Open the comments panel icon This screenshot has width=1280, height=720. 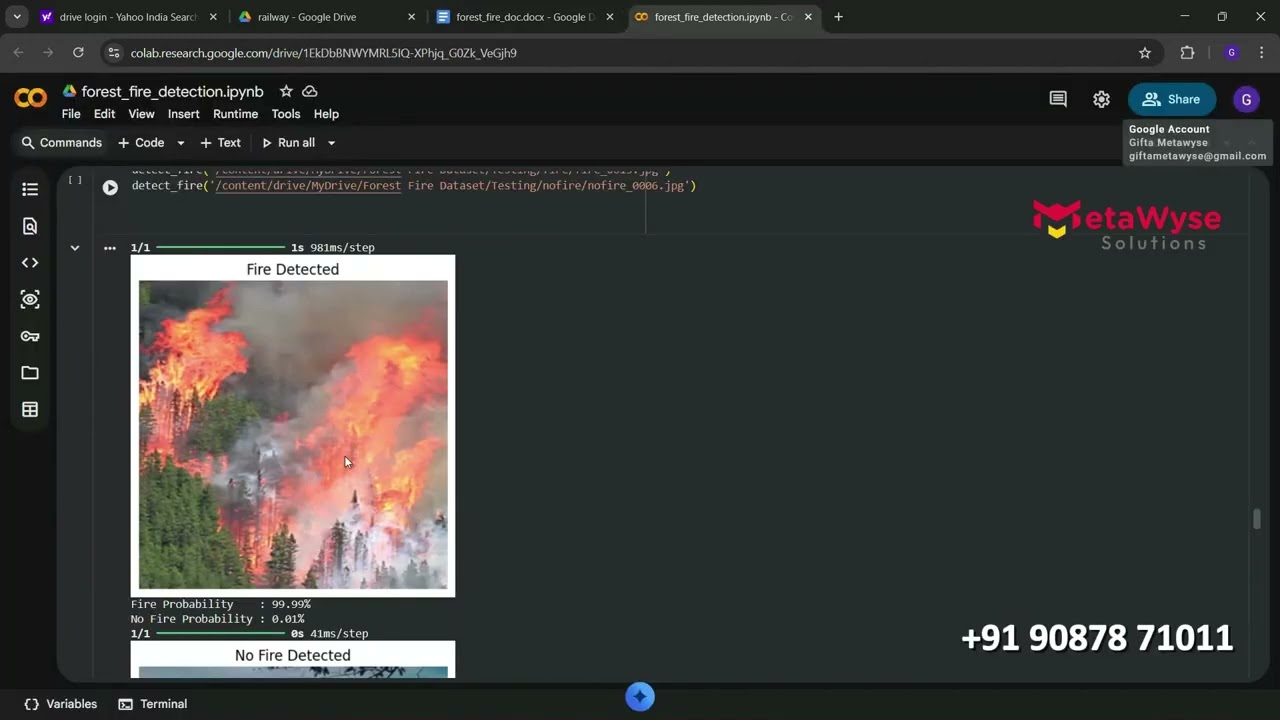tap(1058, 99)
